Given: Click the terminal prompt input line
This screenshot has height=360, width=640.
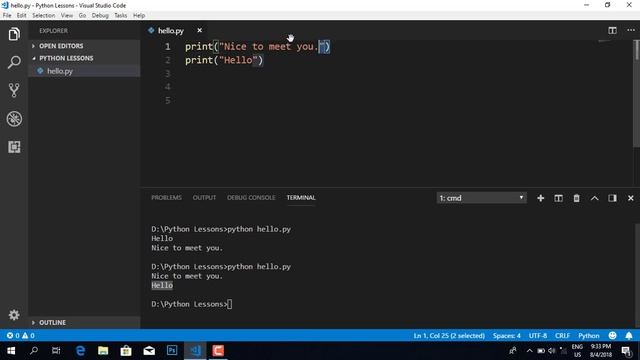Looking at the screenshot, I should [x=191, y=304].
